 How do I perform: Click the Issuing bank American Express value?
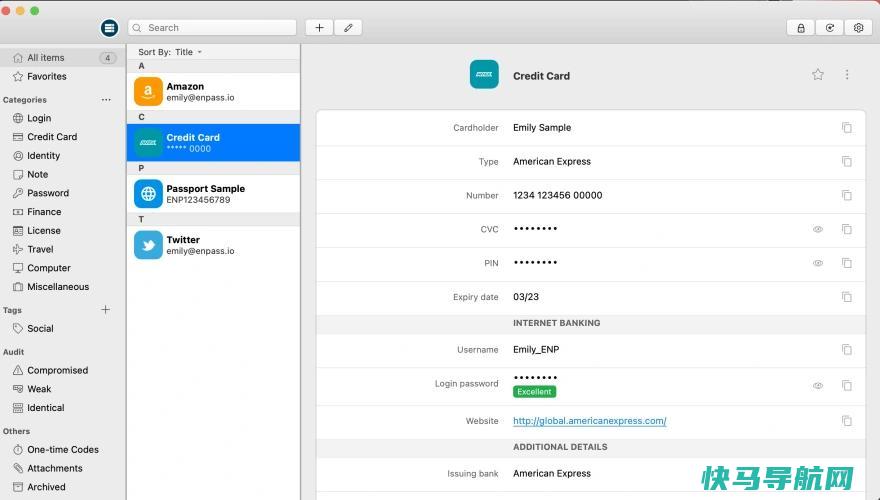pyautogui.click(x=552, y=474)
